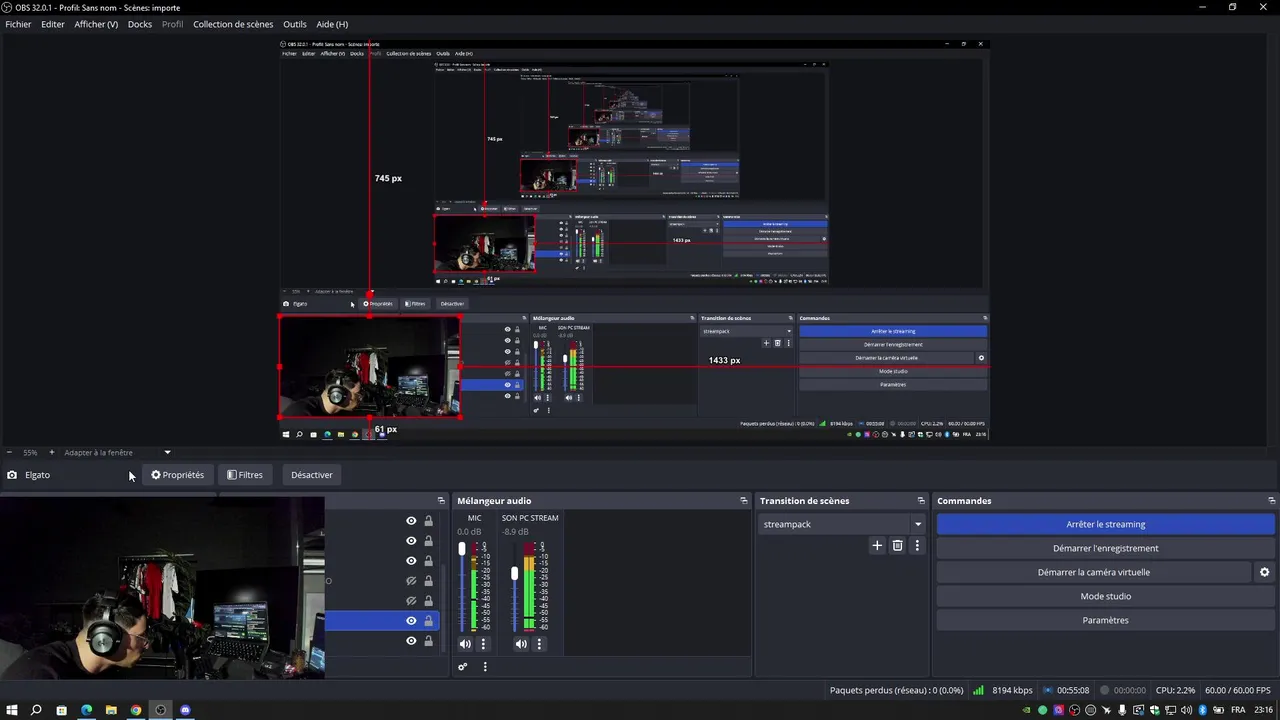Click the sources list scrollbar

point(444,610)
